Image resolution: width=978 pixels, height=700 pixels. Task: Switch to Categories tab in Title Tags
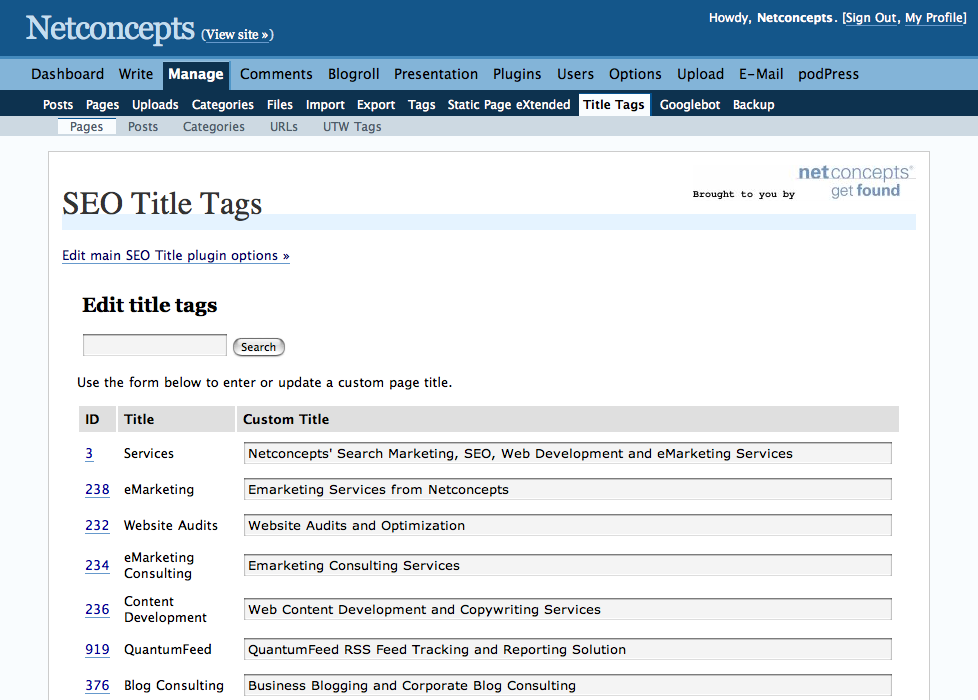[x=214, y=127]
